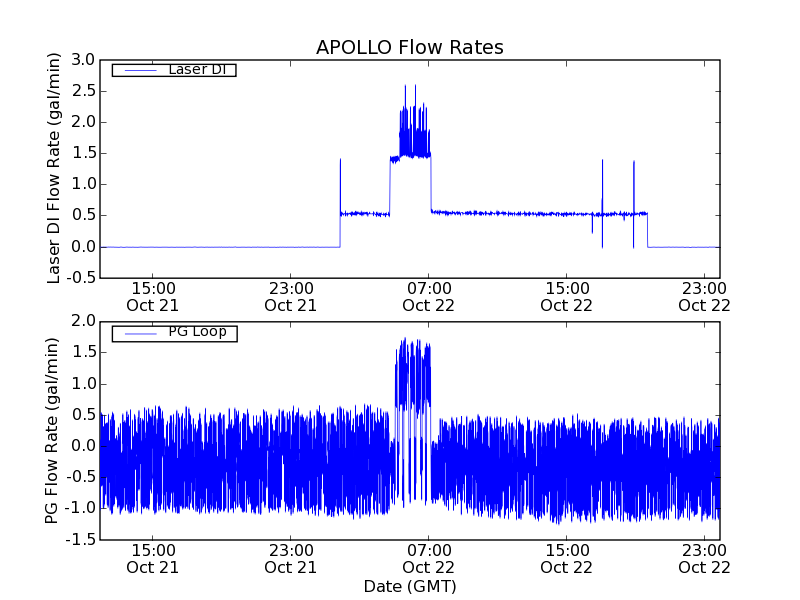
Task: Click the 3.0 tick on Laser DI axis
Action: [x=84, y=61]
